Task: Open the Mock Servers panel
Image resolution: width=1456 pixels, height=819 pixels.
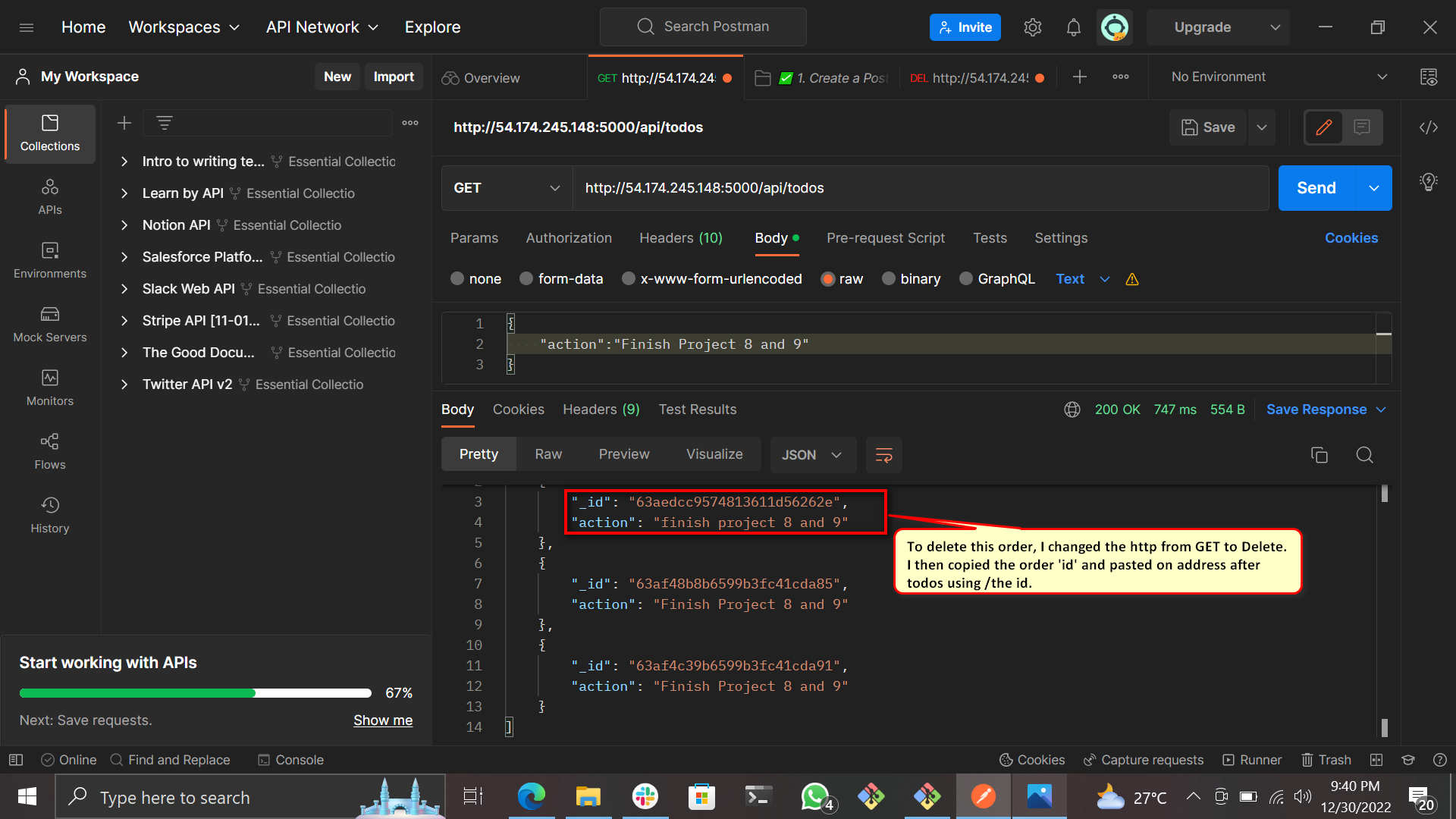Action: [x=49, y=324]
